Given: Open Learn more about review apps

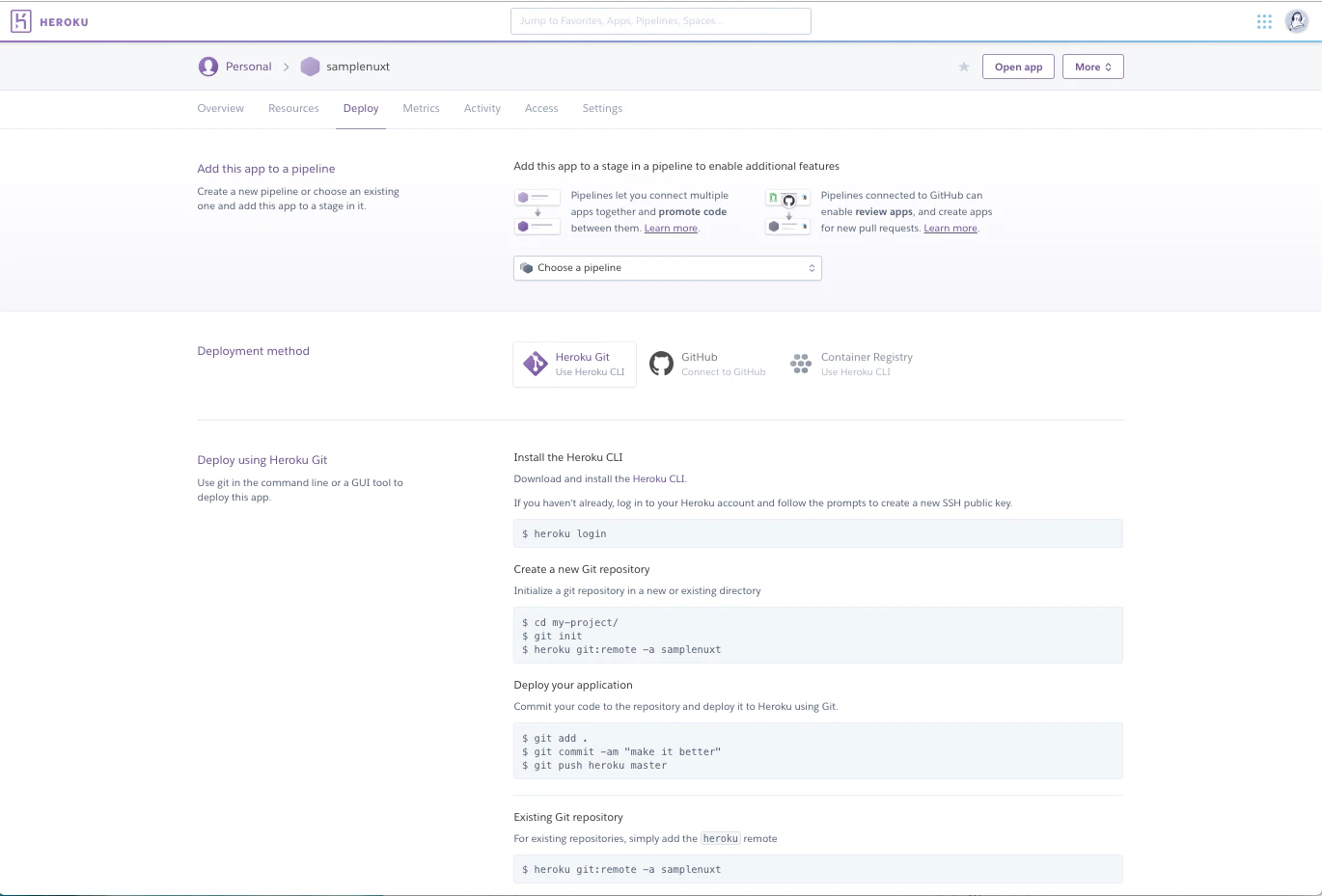Looking at the screenshot, I should coord(950,229).
